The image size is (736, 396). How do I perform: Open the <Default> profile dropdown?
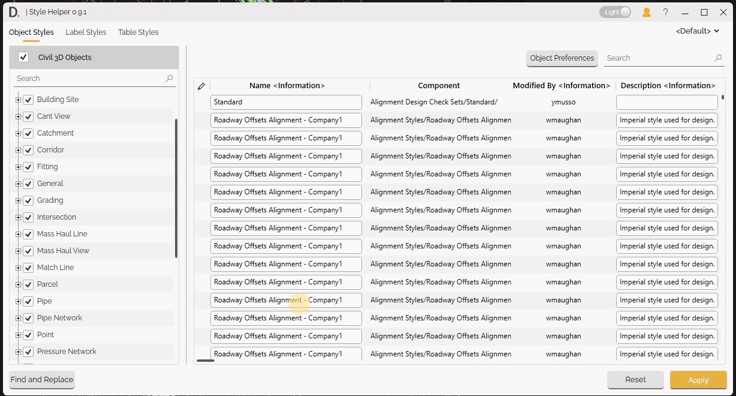click(x=698, y=31)
